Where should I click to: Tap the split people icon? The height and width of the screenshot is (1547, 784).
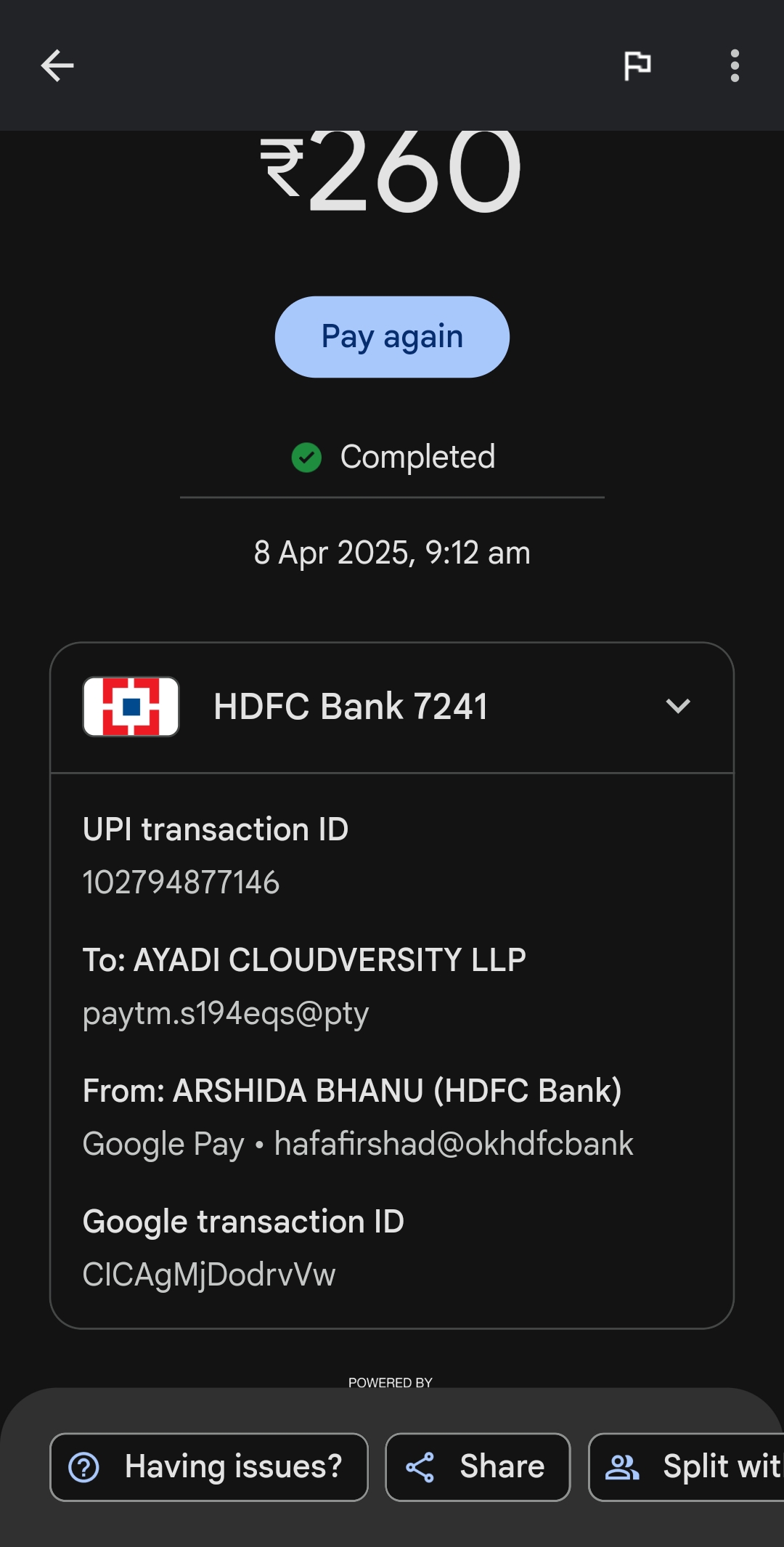(622, 1467)
